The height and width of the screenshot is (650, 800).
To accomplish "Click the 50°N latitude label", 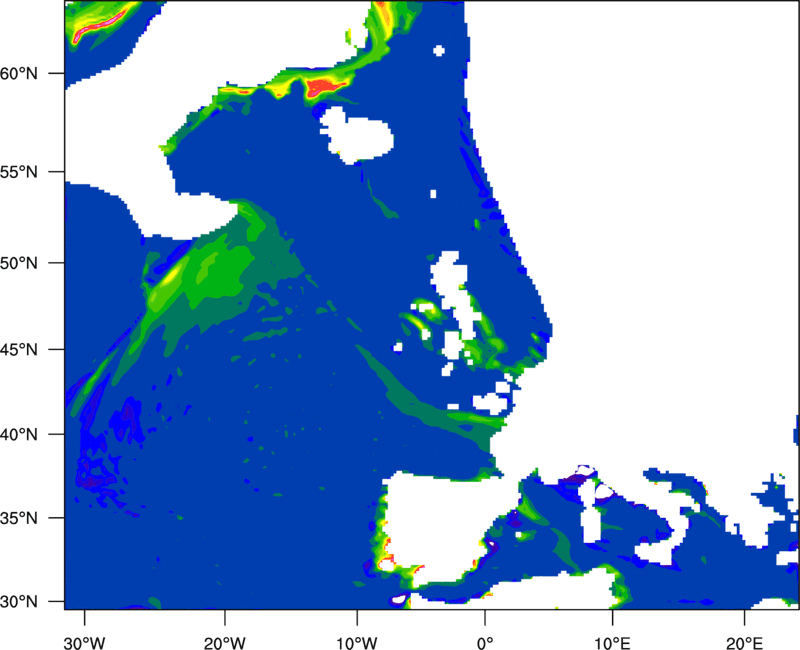I will point(19,263).
